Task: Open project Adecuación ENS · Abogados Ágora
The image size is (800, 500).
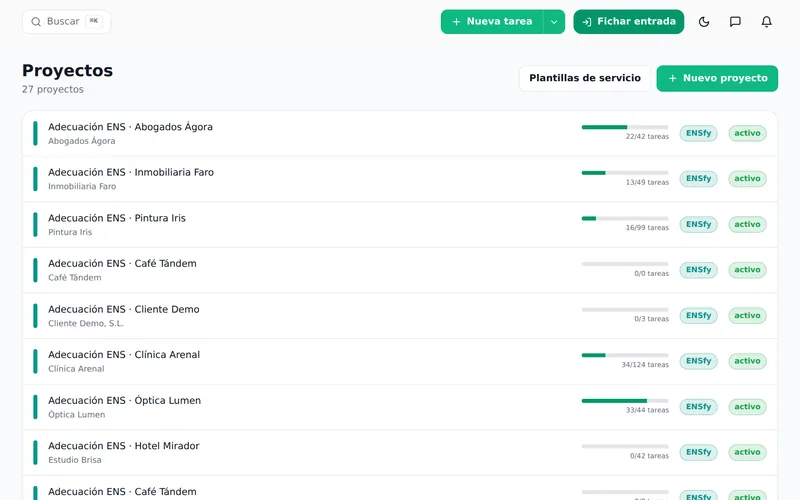Action: tap(400, 133)
